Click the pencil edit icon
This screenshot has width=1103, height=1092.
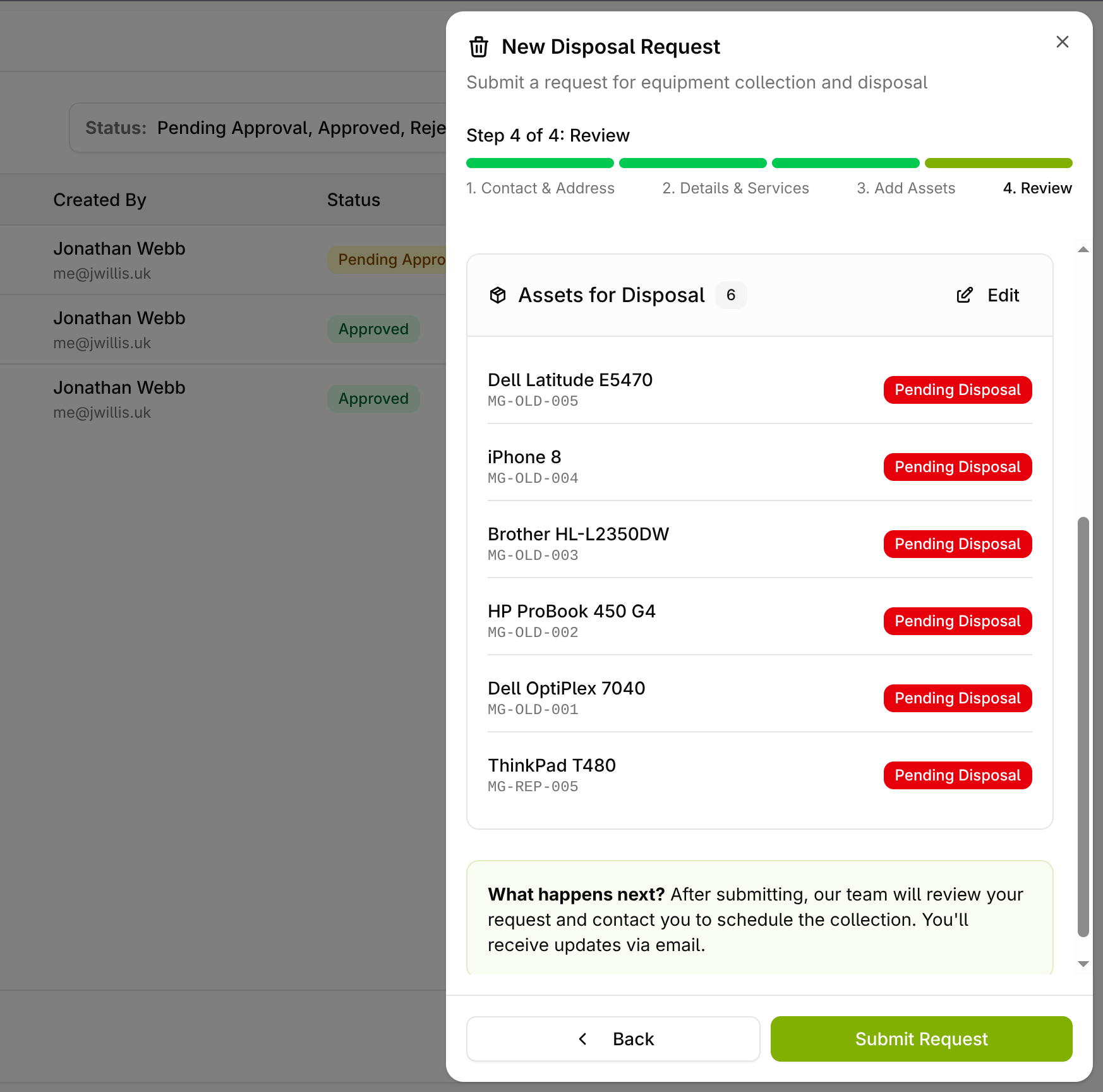pyautogui.click(x=965, y=295)
